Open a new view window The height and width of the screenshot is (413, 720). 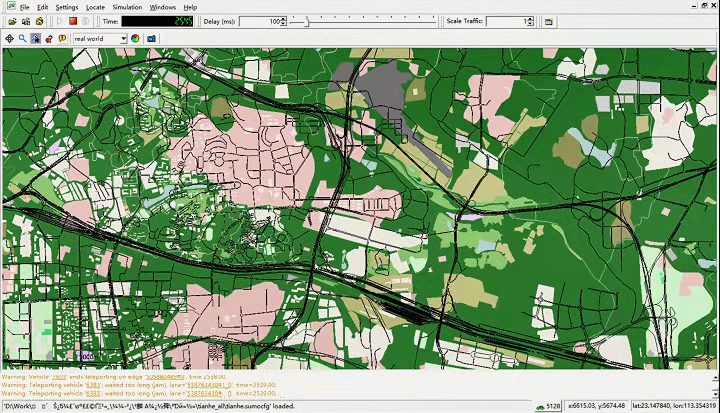tap(549, 22)
